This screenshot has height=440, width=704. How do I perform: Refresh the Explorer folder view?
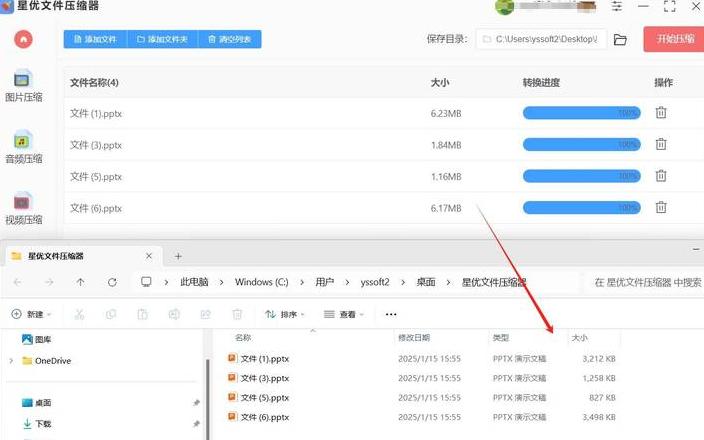tap(112, 282)
